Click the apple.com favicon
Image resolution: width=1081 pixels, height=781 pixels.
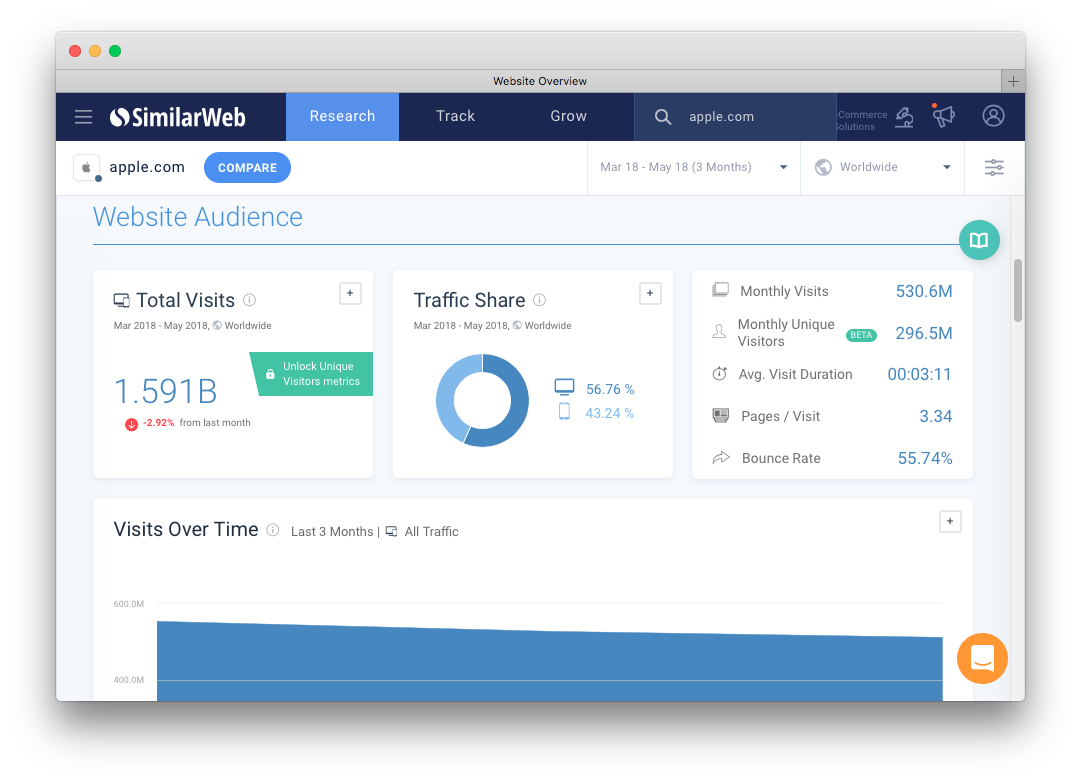click(87, 168)
